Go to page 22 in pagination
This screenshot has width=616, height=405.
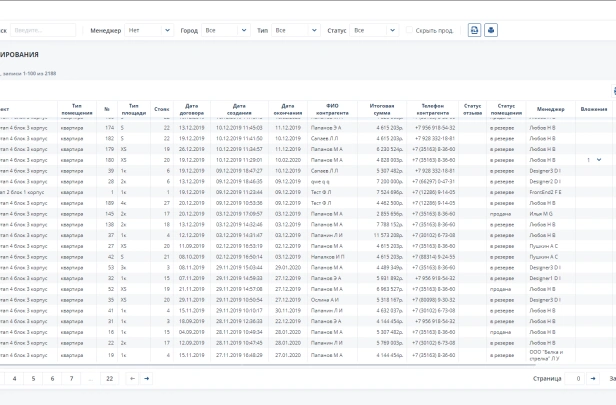point(108,379)
